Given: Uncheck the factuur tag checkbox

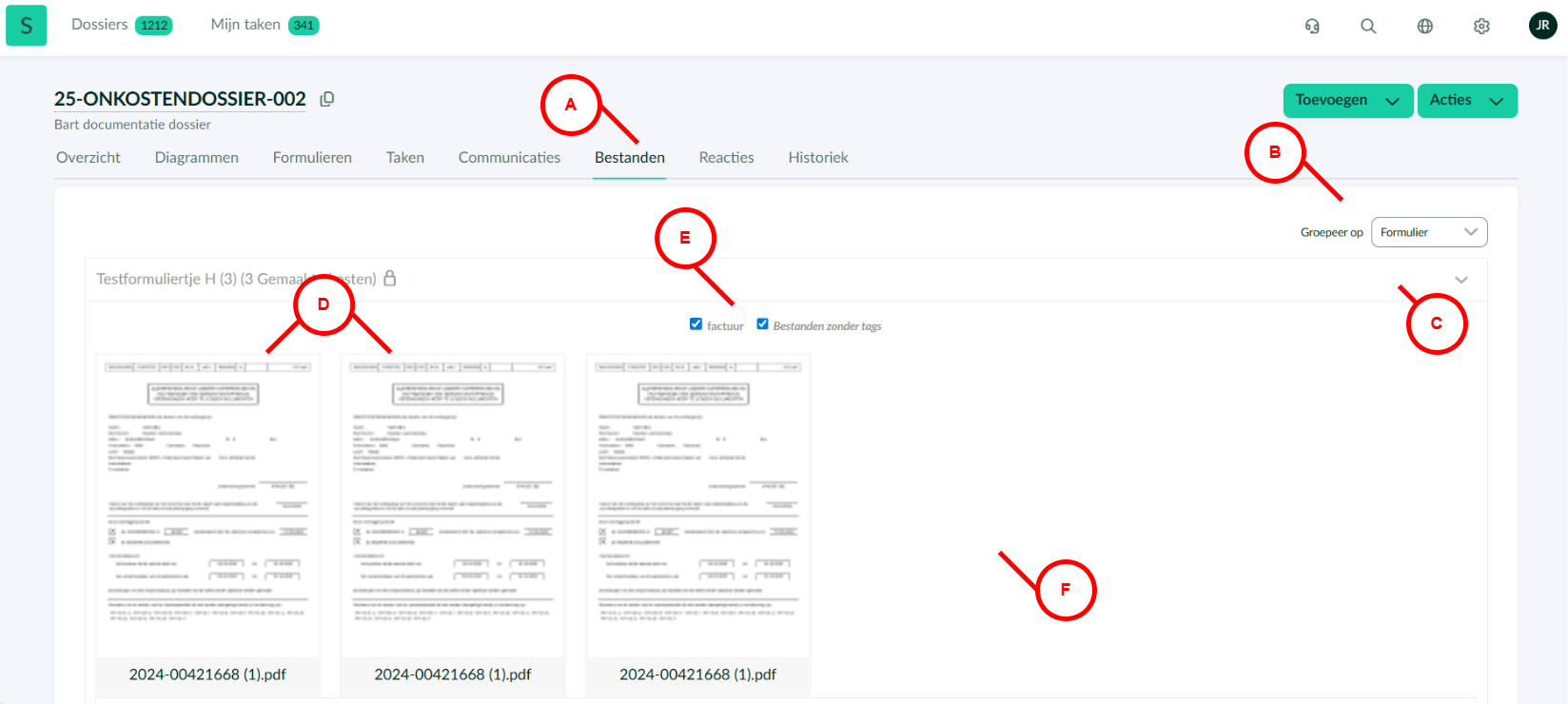Looking at the screenshot, I should [696, 324].
